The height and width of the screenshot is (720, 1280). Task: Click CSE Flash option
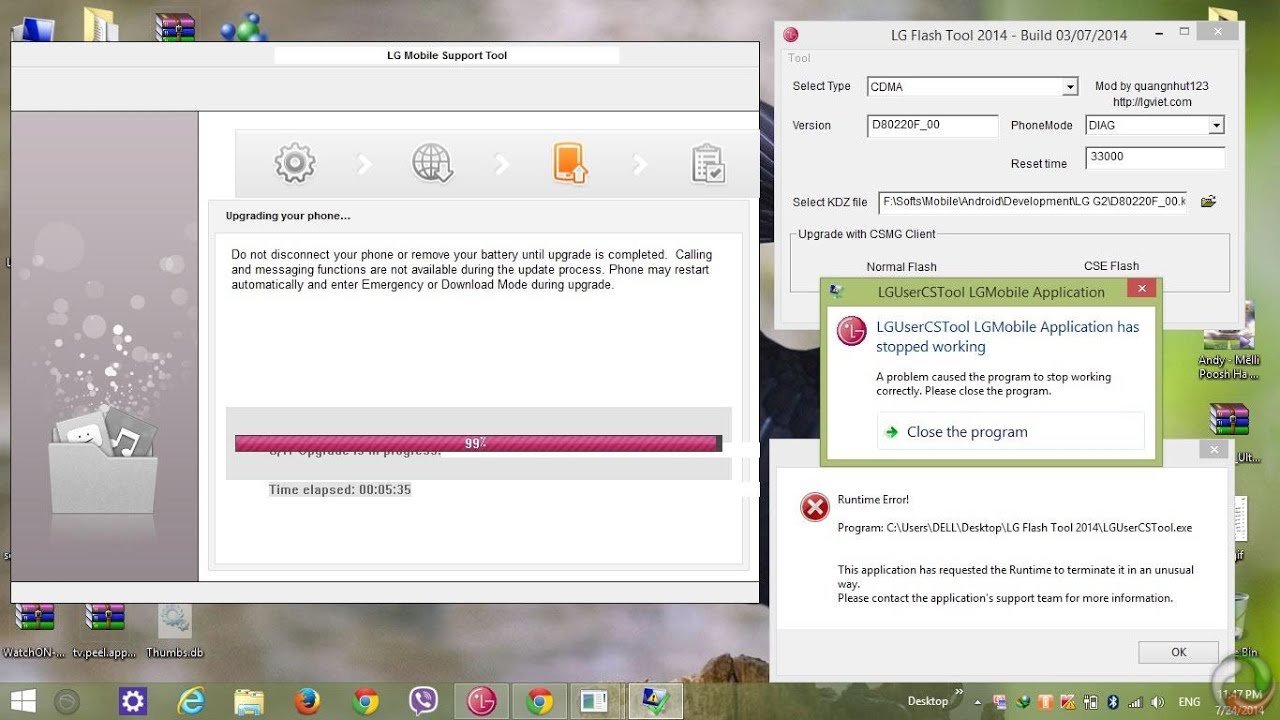(1111, 266)
